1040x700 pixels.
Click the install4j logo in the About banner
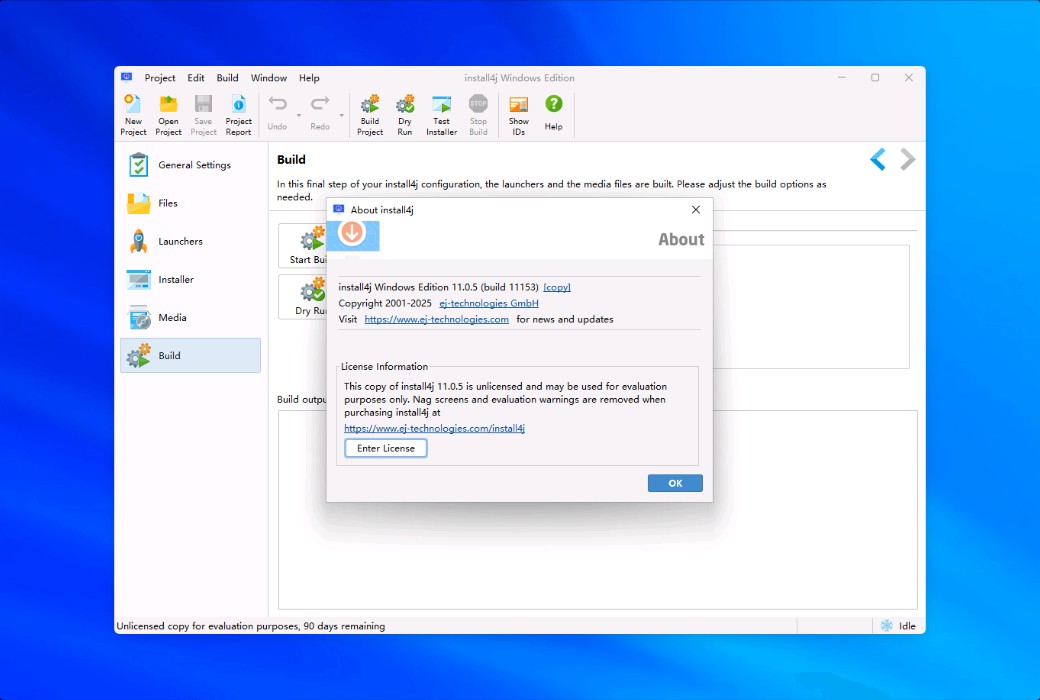coord(352,234)
